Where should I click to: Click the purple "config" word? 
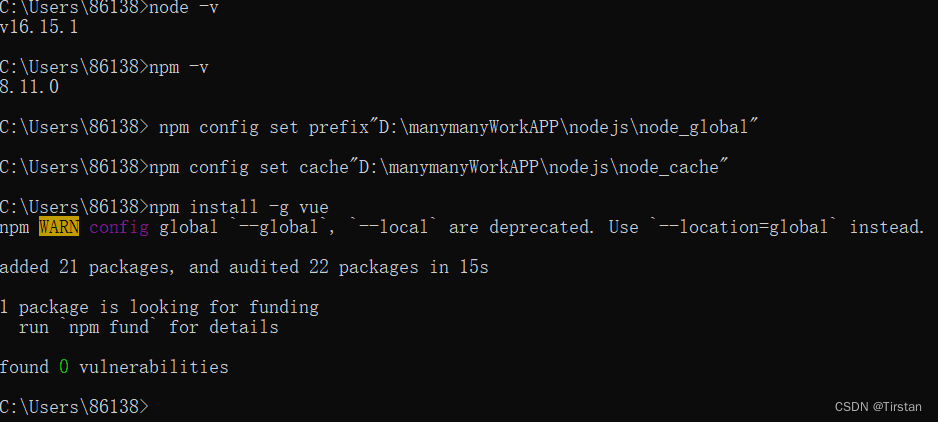pos(118,228)
